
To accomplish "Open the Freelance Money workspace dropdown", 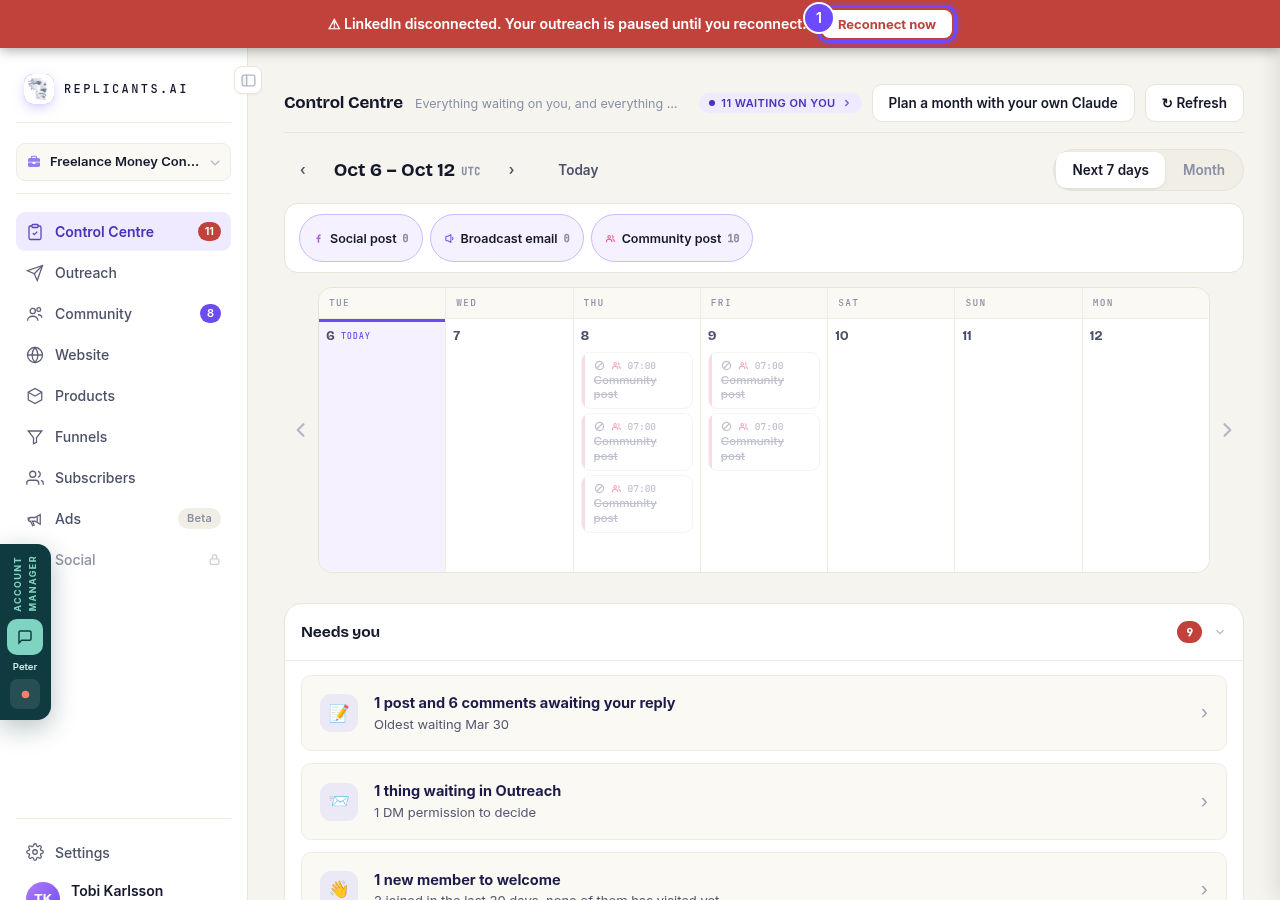I will point(123,162).
